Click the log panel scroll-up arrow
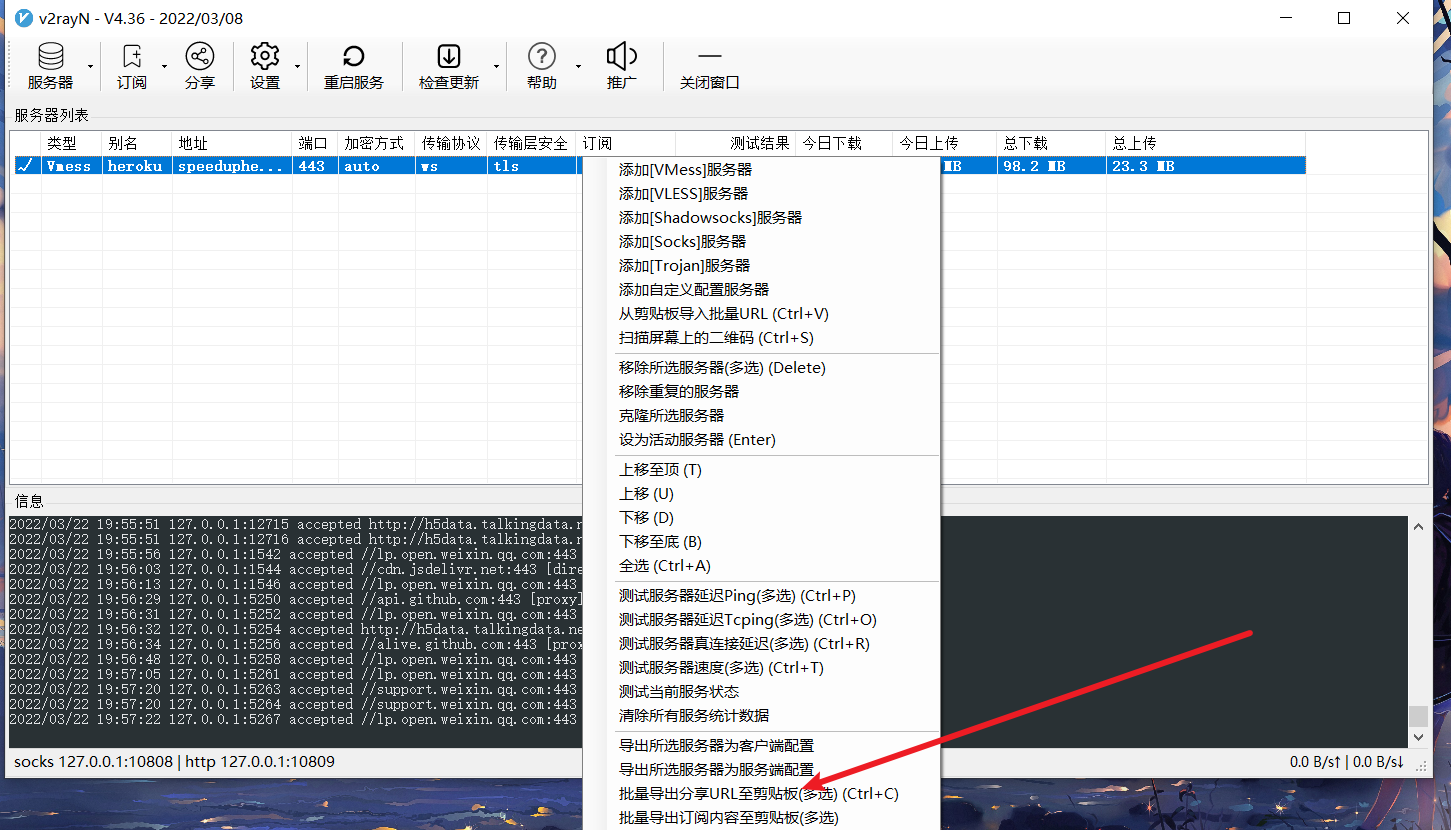Image resolution: width=1451 pixels, height=830 pixels. pyautogui.click(x=1418, y=526)
